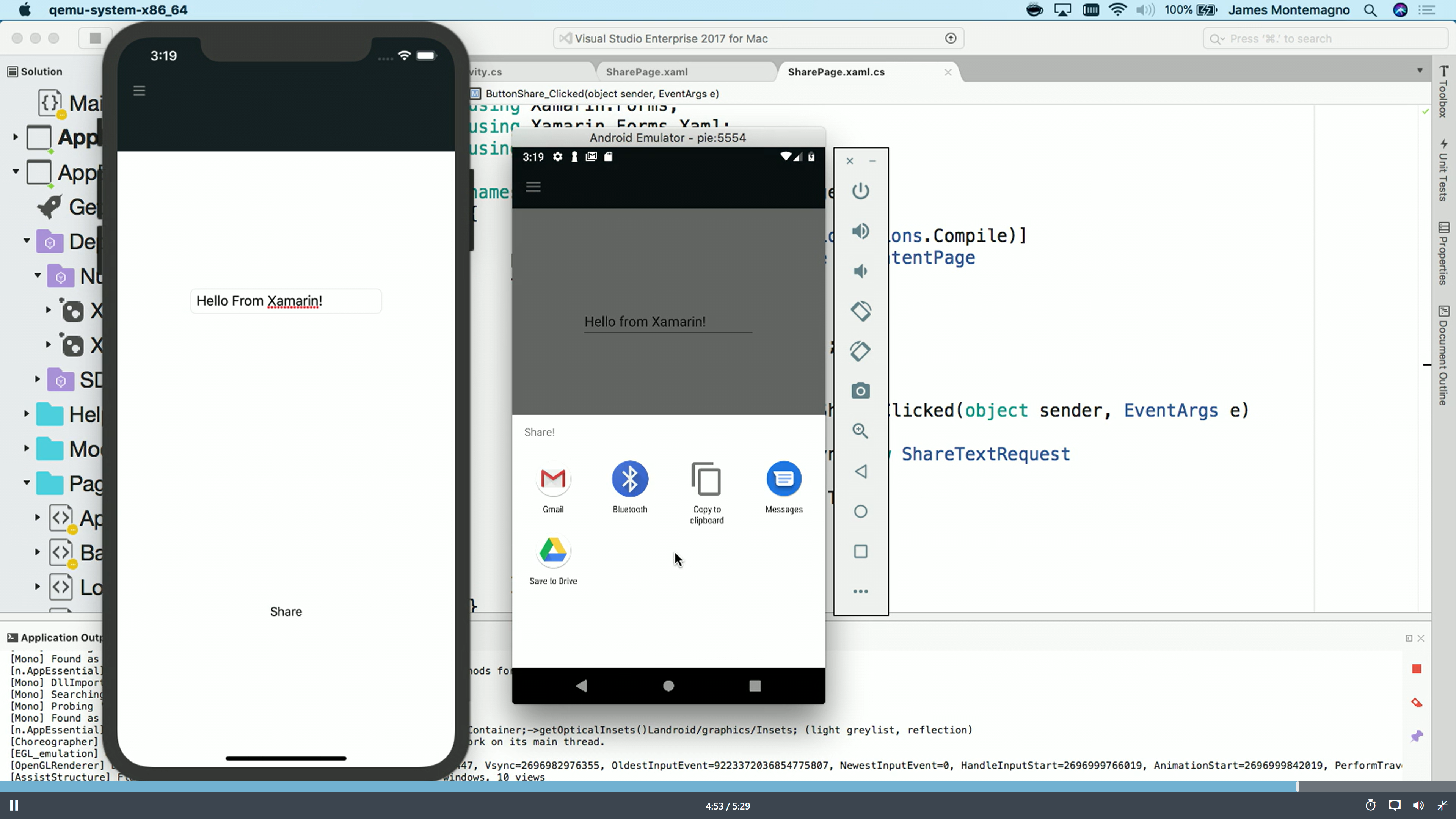Mute the video player volume

1418,805
